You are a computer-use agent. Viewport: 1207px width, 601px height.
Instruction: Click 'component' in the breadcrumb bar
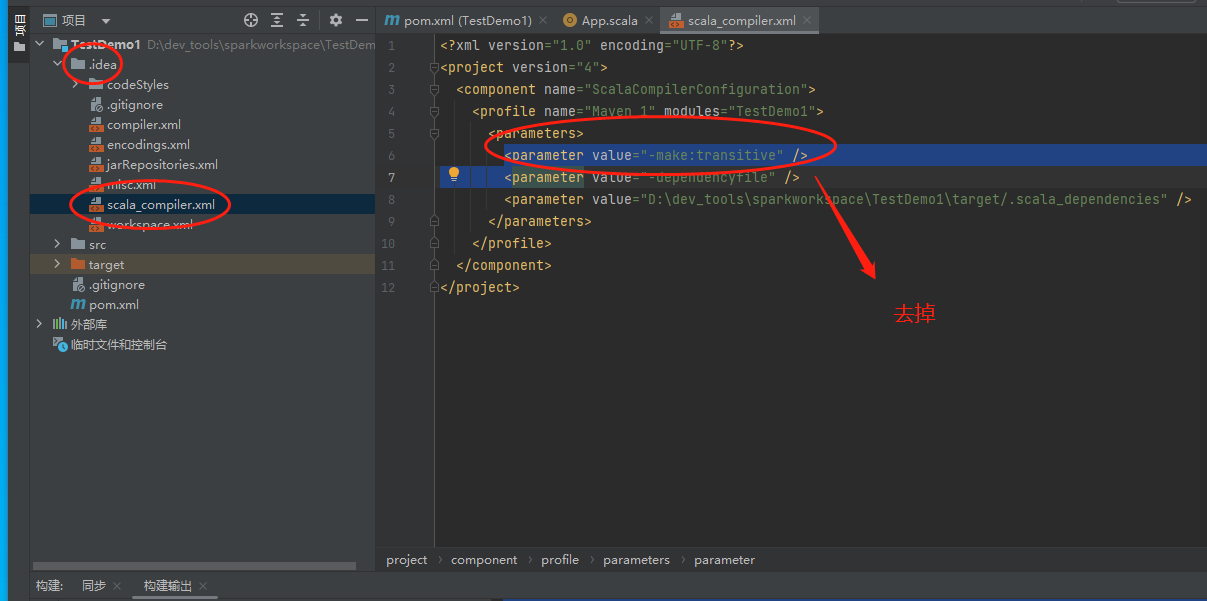tap(484, 560)
